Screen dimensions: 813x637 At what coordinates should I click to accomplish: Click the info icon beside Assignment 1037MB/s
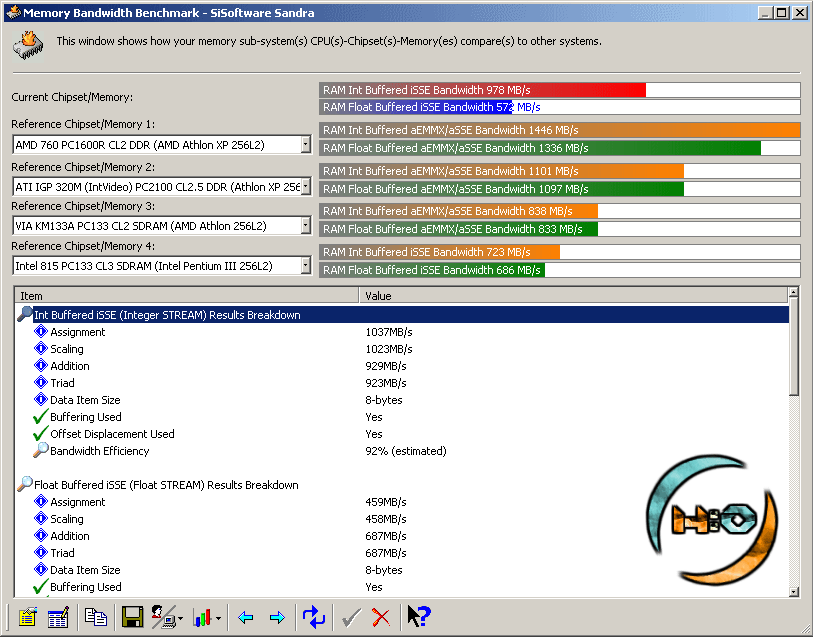click(40, 331)
